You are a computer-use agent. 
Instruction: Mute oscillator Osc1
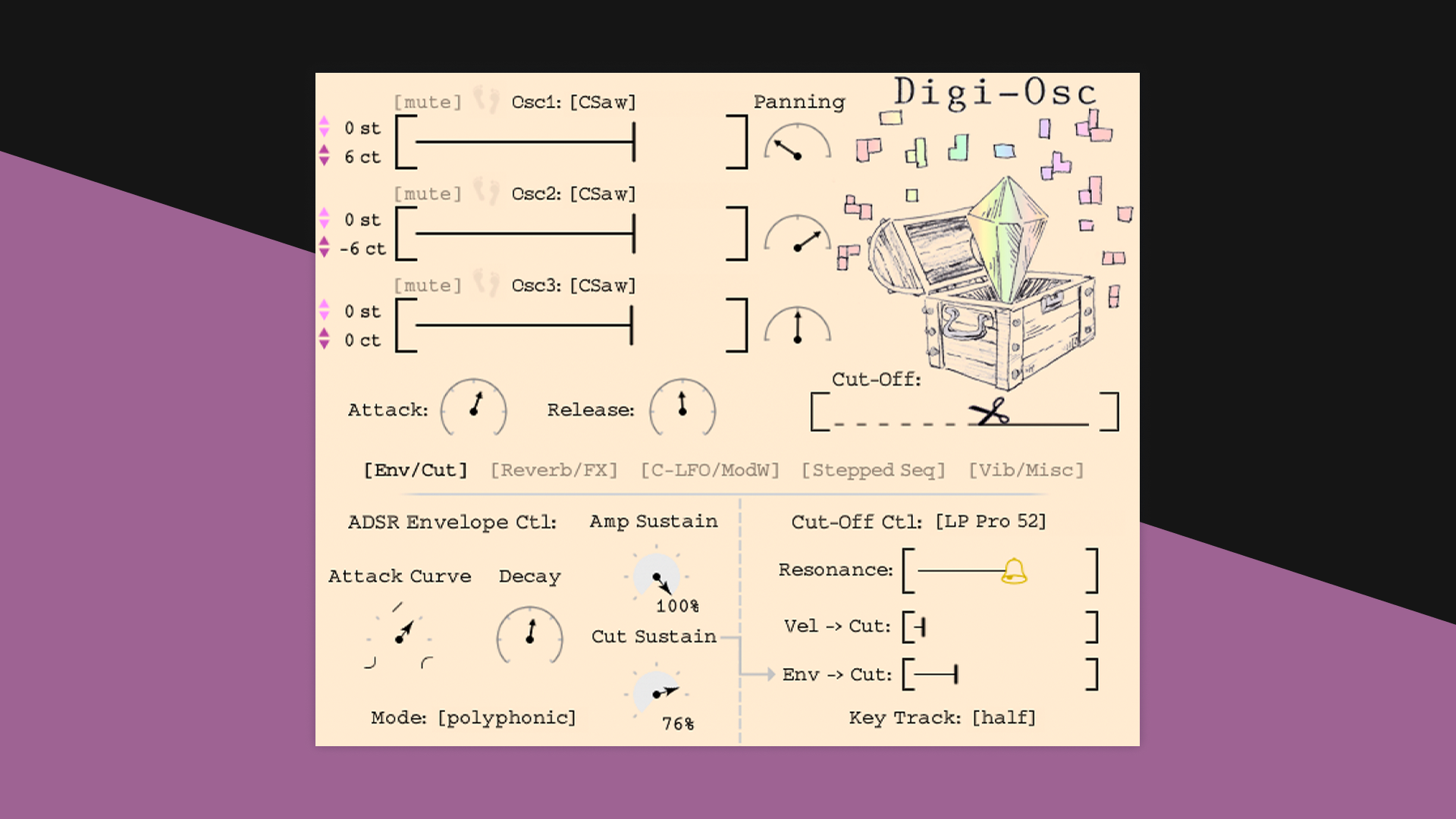[428, 101]
